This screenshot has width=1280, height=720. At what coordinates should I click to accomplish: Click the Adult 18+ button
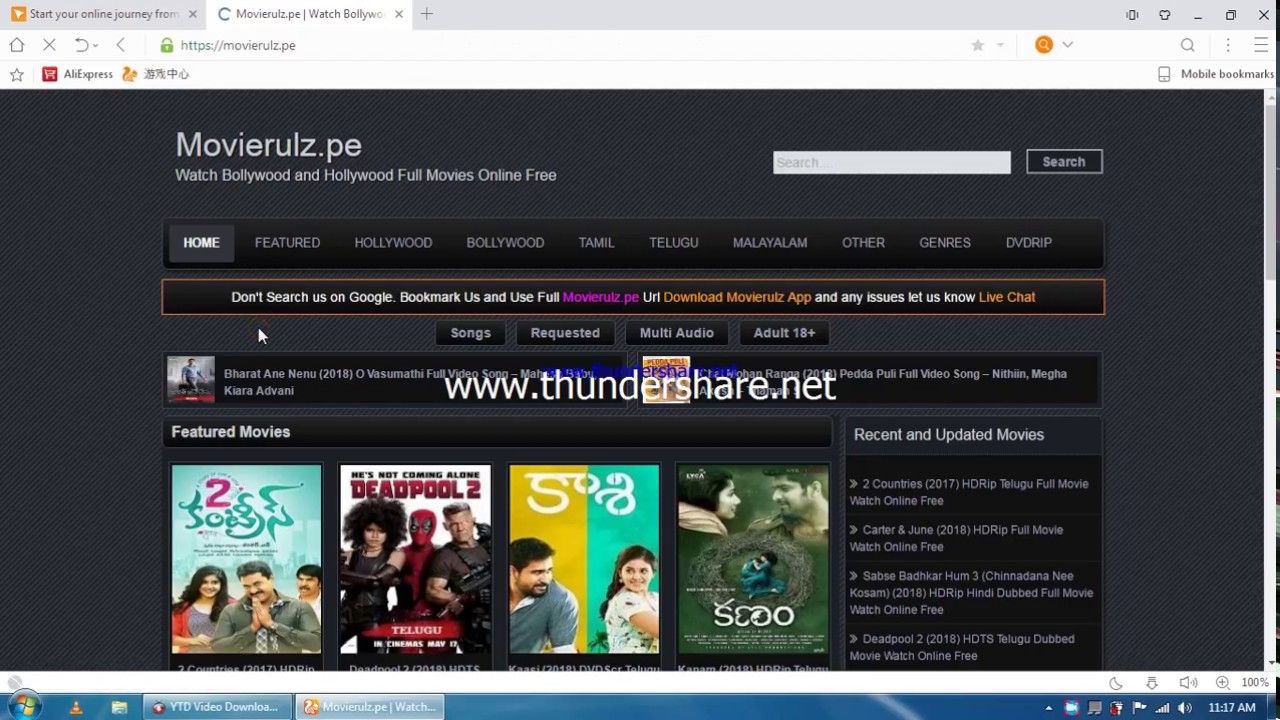[784, 333]
